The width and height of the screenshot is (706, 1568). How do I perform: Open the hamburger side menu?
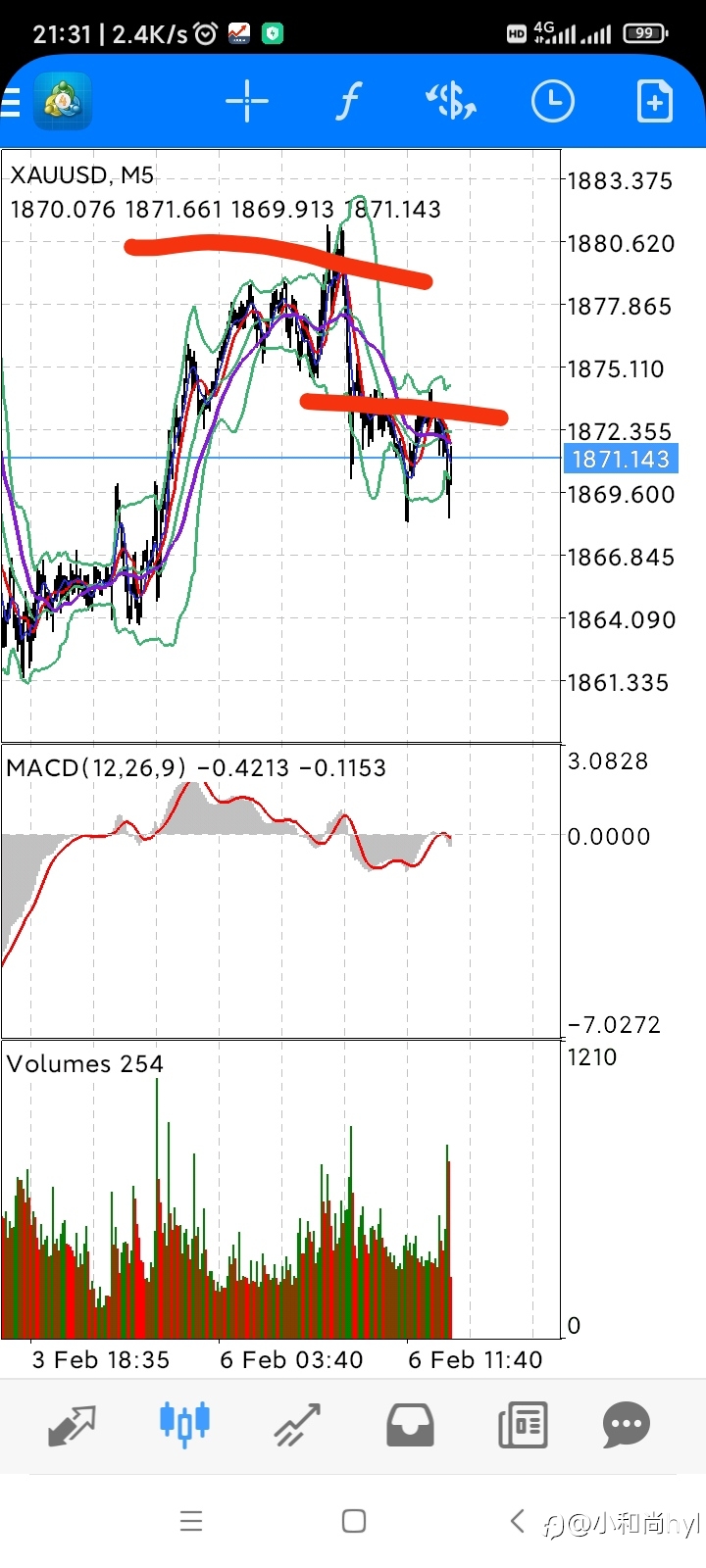pyautogui.click(x=10, y=102)
